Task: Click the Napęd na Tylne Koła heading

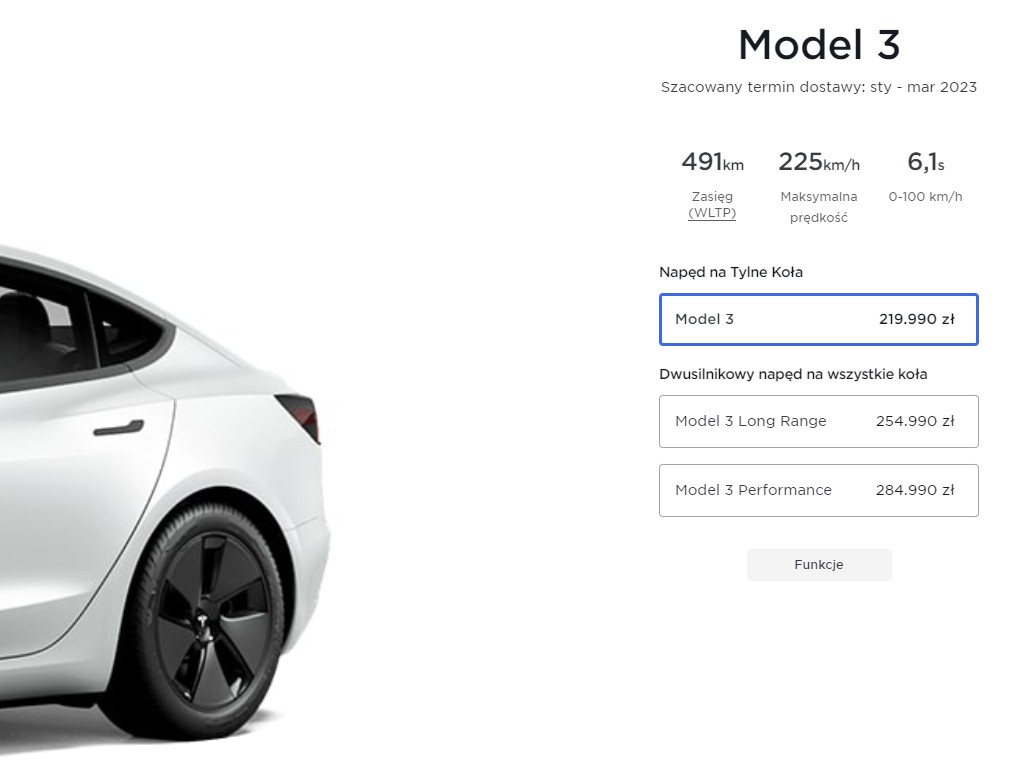Action: 730,271
